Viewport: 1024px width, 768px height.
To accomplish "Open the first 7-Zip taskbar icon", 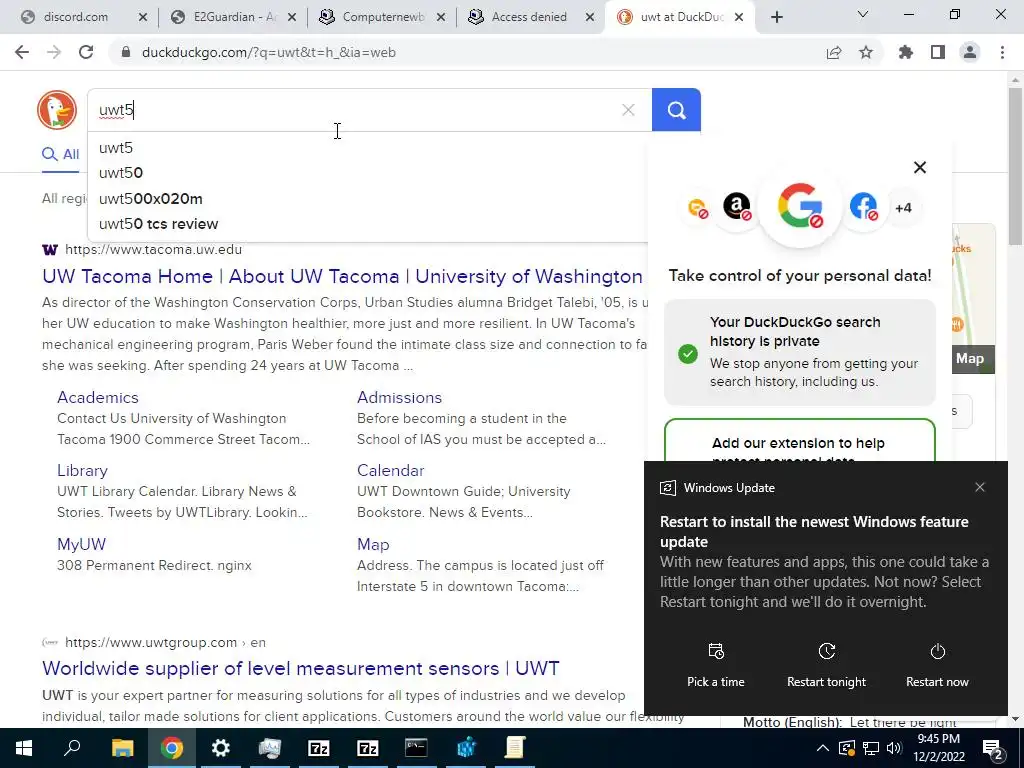I will (x=319, y=748).
